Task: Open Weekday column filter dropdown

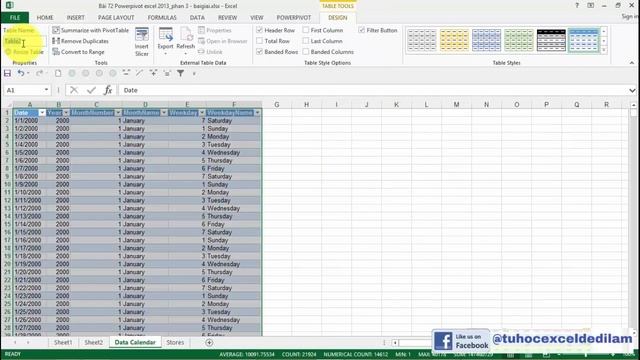Action: pyautogui.click(x=202, y=113)
